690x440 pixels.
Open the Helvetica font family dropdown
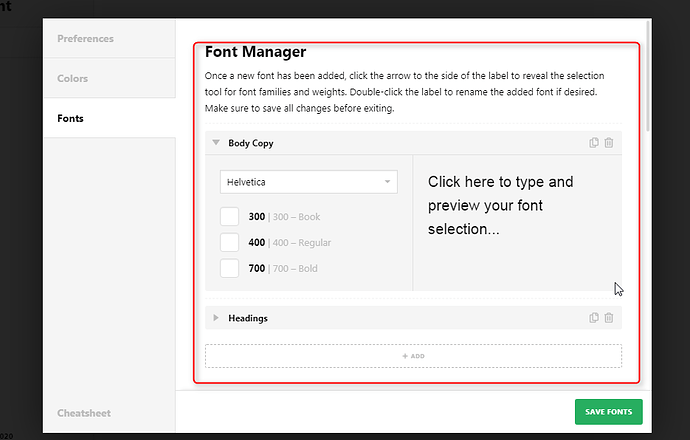(308, 182)
